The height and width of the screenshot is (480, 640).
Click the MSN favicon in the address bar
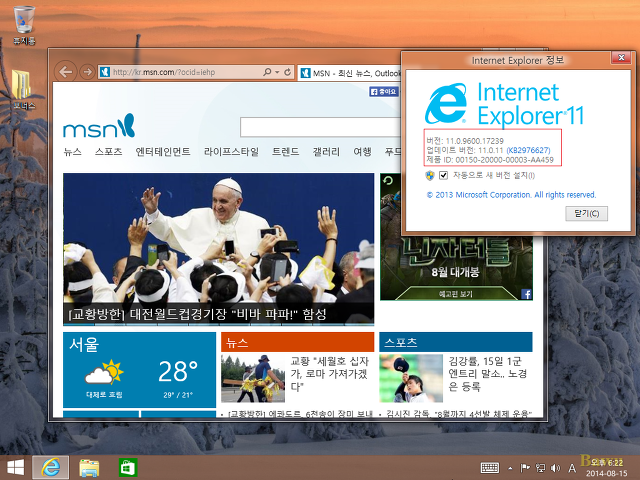[105, 72]
